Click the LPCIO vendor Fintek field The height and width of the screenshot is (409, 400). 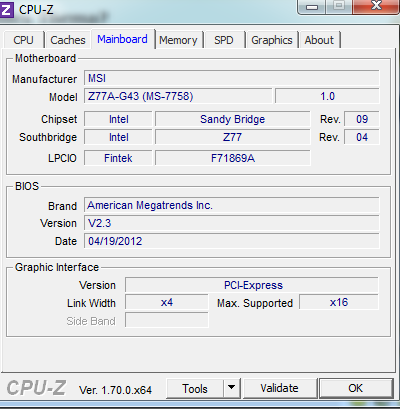coord(118,158)
